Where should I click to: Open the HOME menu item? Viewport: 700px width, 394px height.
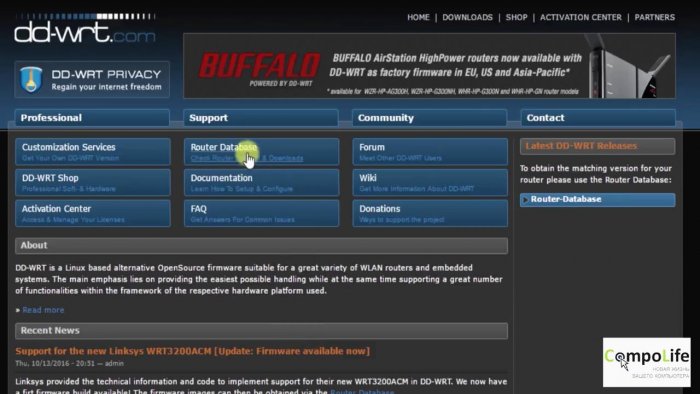click(x=418, y=17)
